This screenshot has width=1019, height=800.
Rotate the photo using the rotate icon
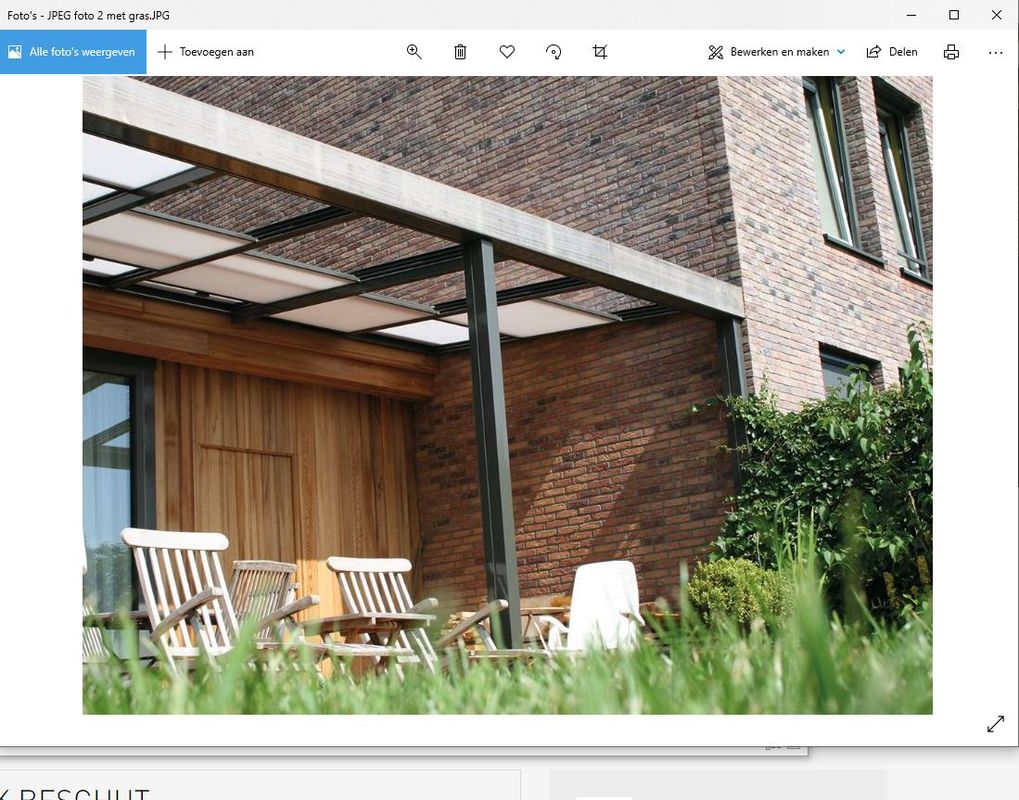(x=553, y=52)
